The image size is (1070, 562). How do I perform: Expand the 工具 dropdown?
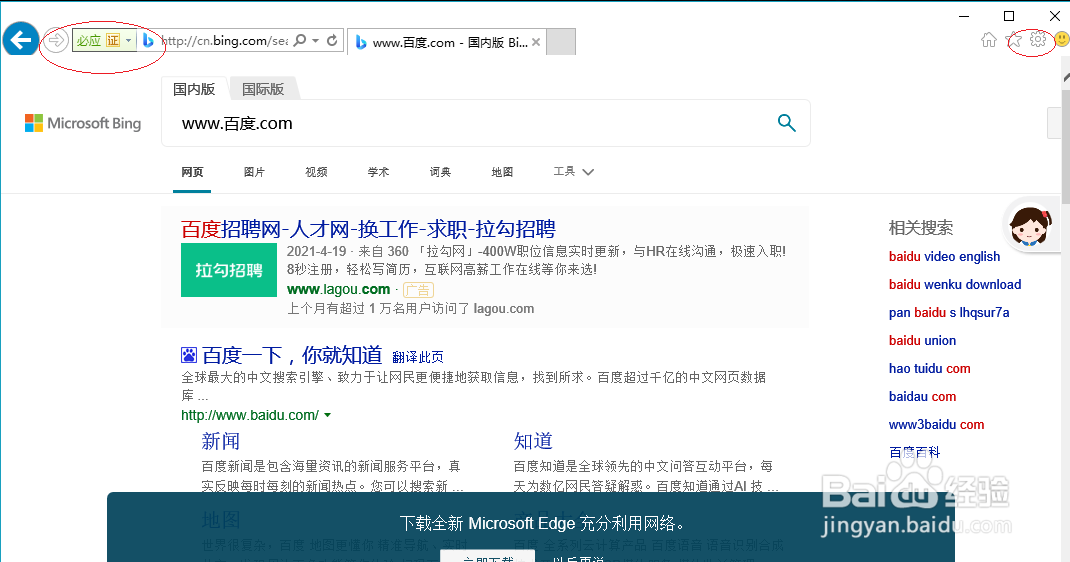pos(574,172)
